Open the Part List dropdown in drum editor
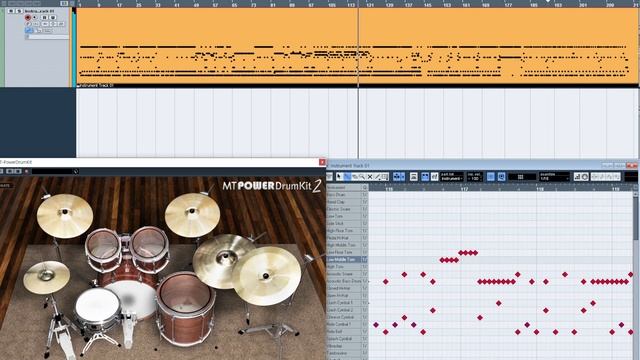The image size is (640, 360). point(452,177)
